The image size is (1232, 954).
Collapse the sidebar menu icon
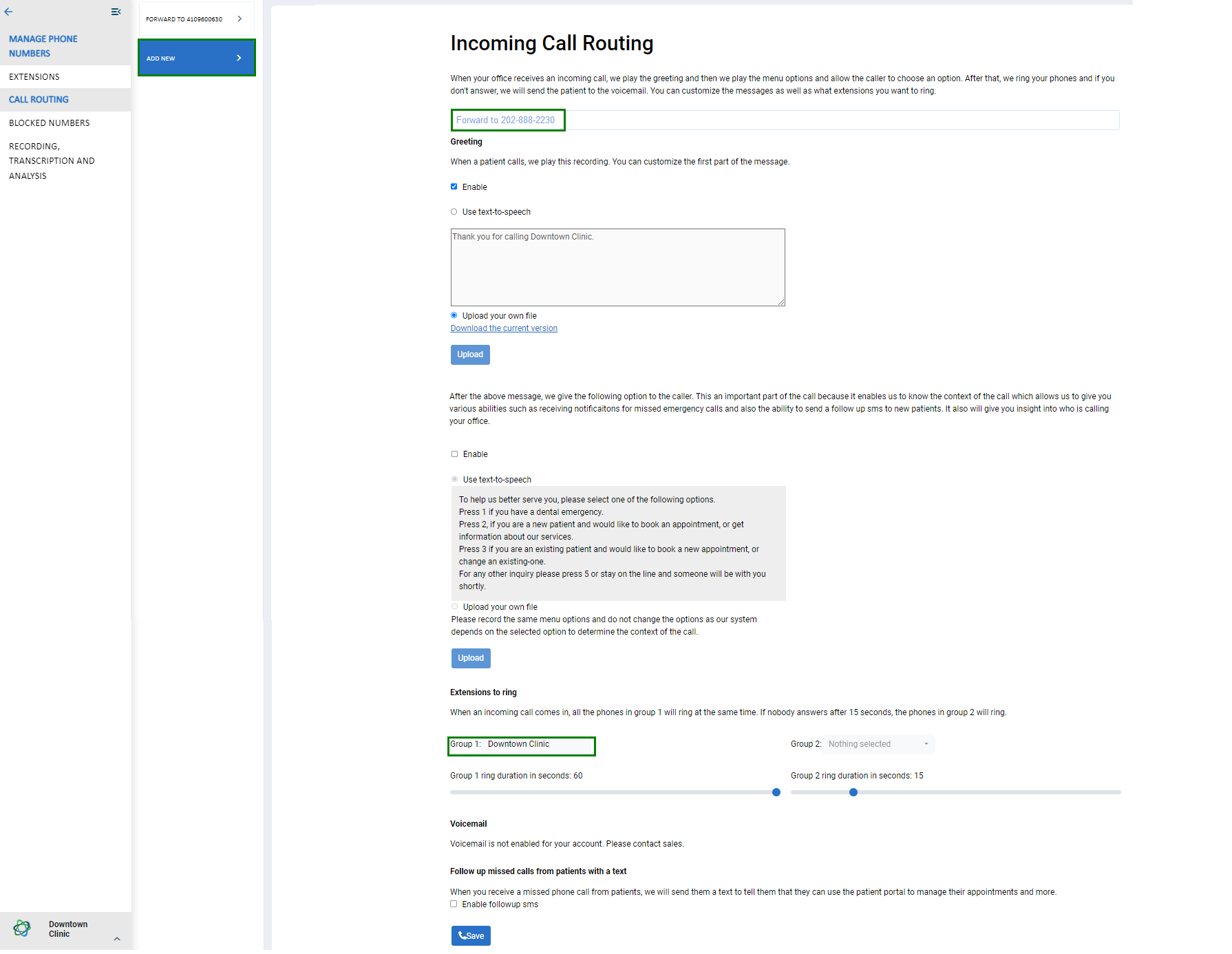pos(116,12)
